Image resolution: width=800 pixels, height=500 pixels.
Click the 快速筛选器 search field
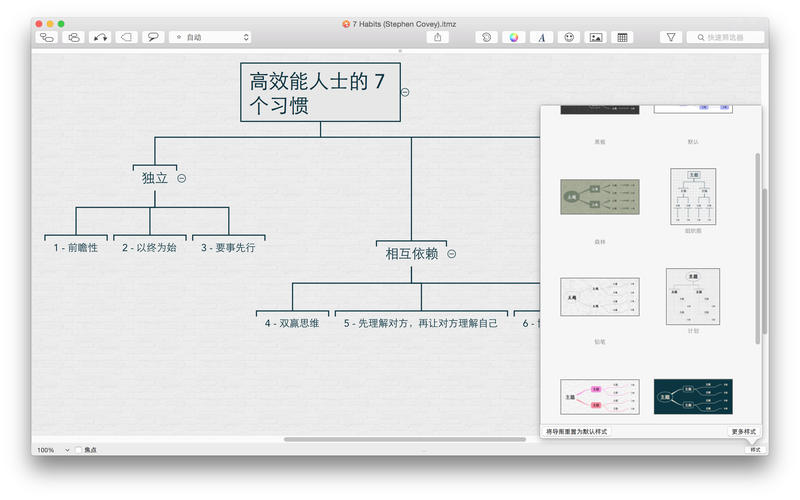[x=726, y=37]
